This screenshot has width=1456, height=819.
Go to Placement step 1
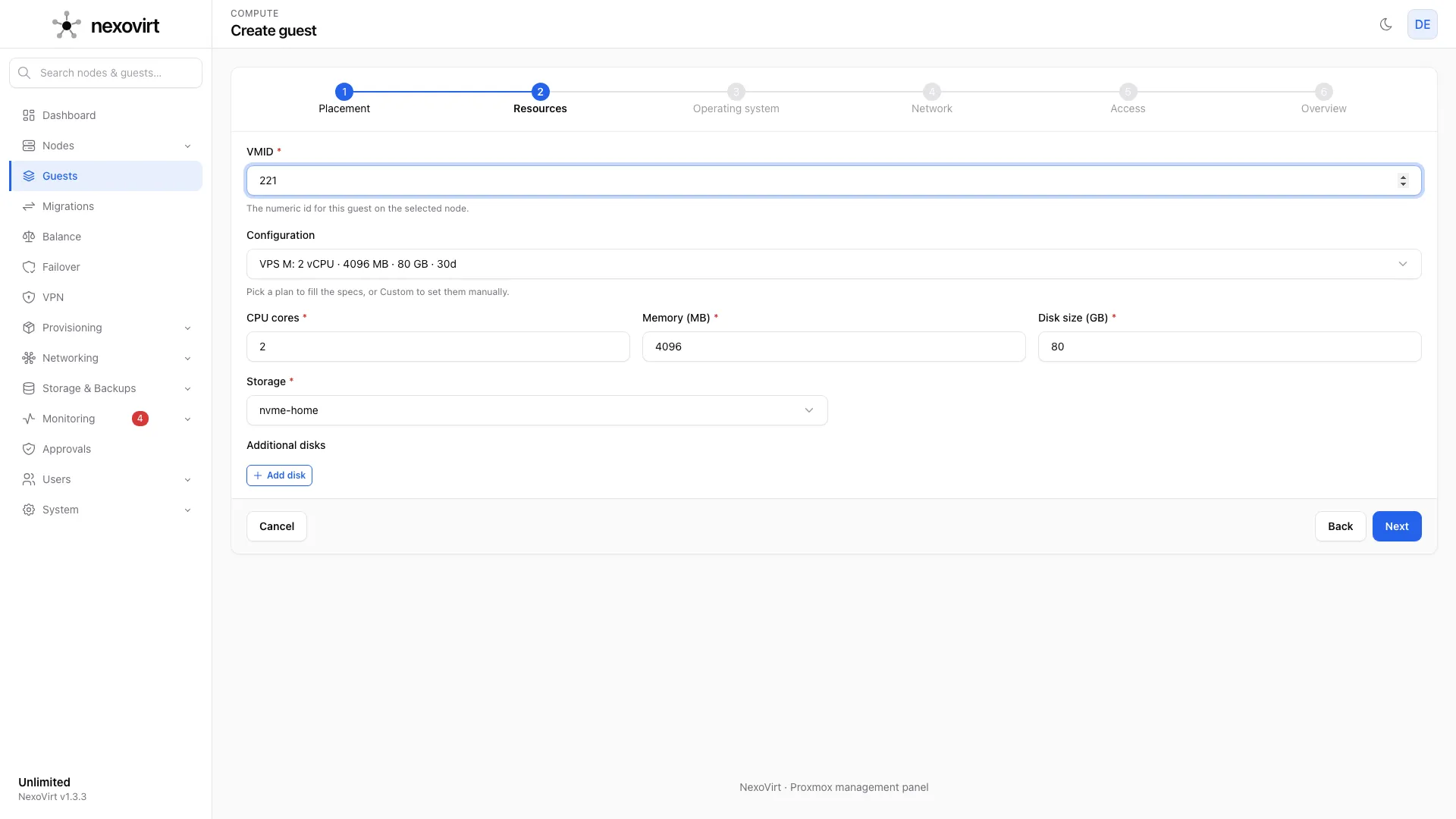pyautogui.click(x=344, y=99)
